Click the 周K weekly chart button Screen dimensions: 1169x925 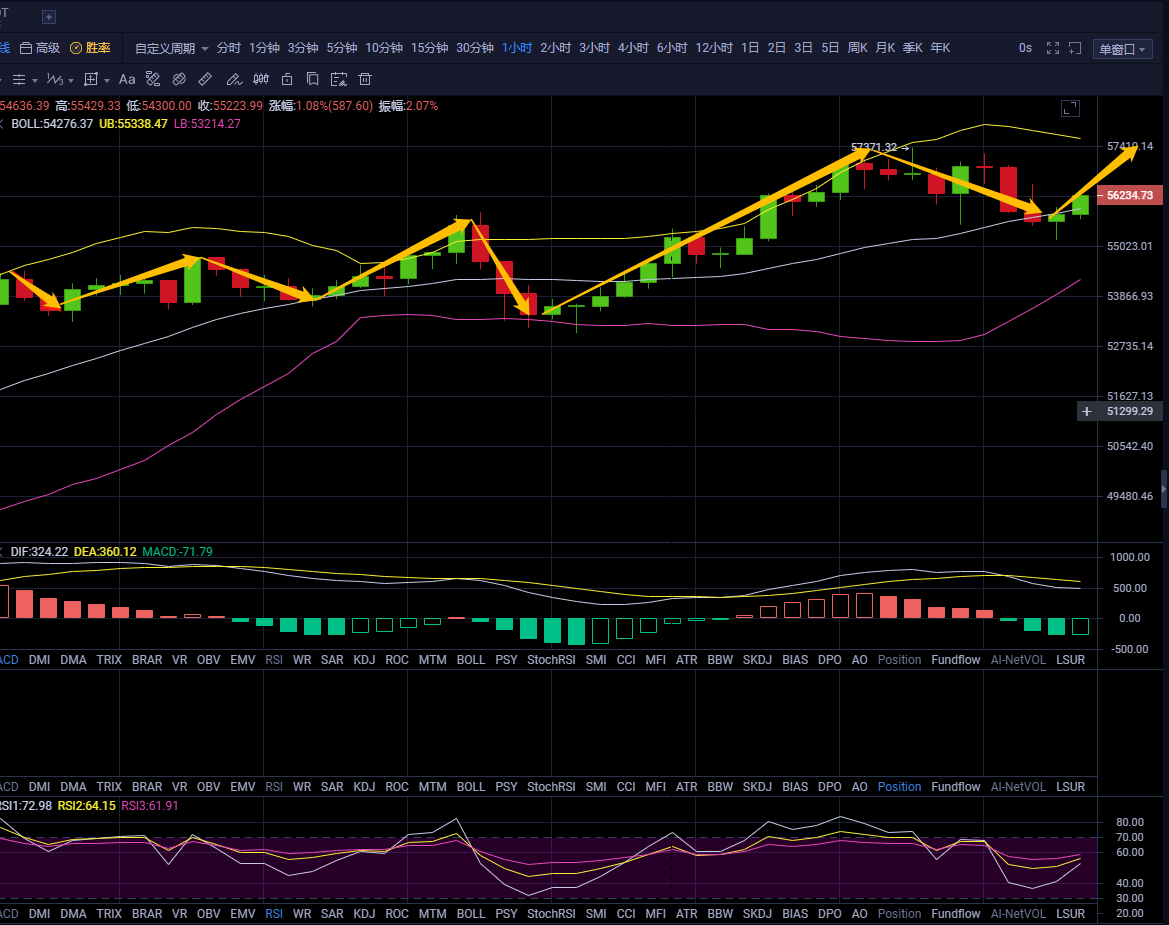(x=857, y=48)
